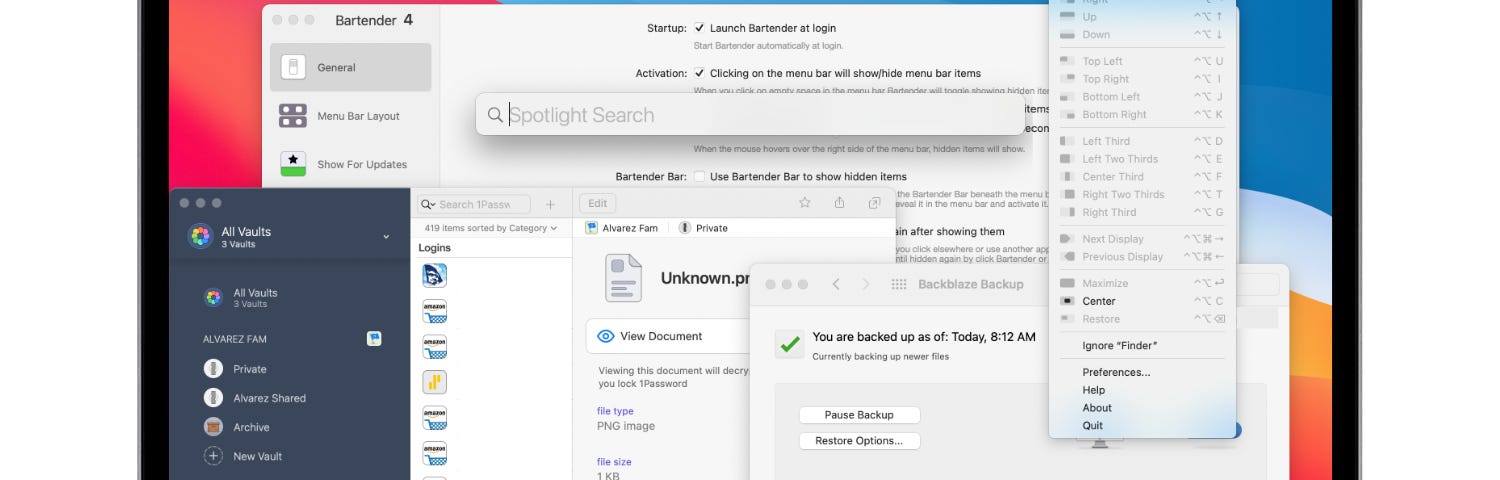Open Help from the snapping menu

tap(1142, 390)
